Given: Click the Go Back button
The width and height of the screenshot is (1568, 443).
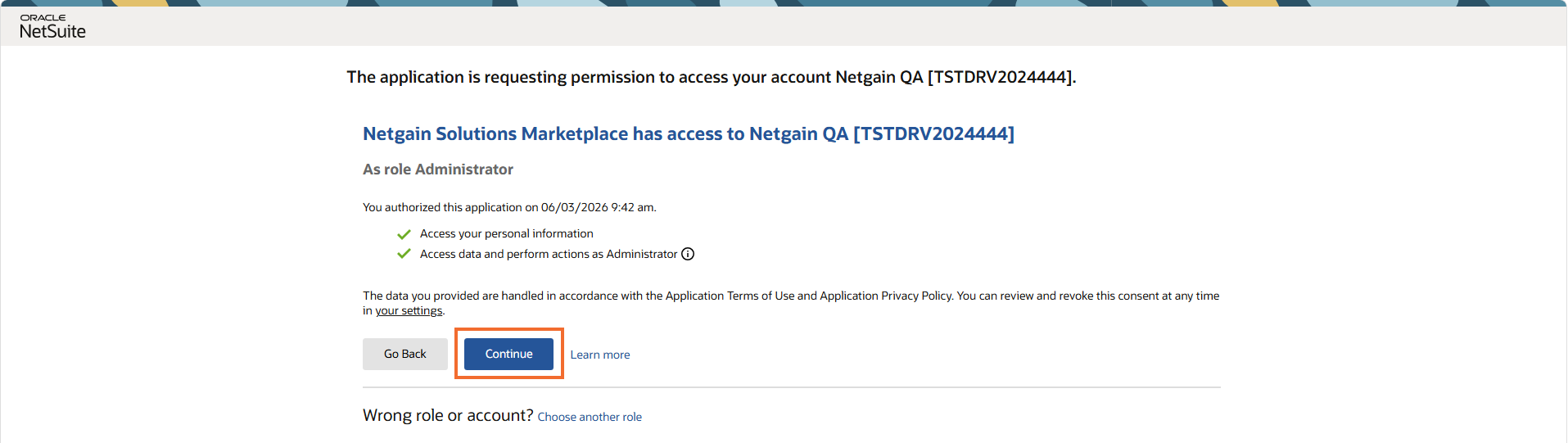Looking at the screenshot, I should point(405,354).
